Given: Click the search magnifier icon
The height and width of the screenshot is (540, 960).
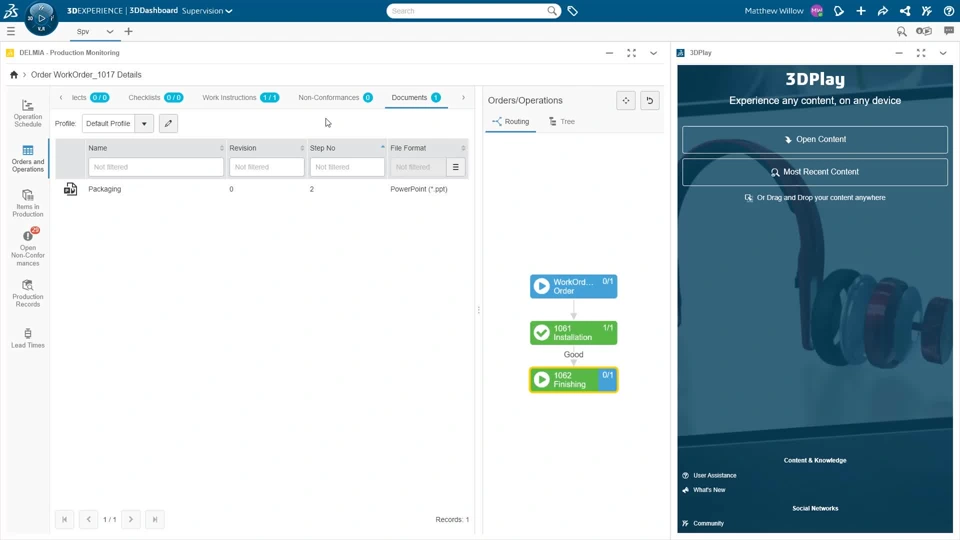Looking at the screenshot, I should tap(552, 10).
